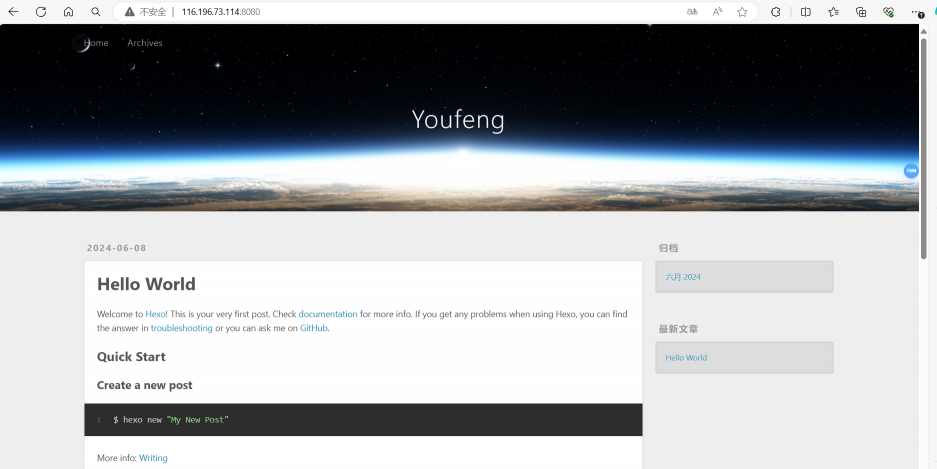The image size is (937, 469).
Task: Click the browser back arrow
Action: click(x=14, y=12)
